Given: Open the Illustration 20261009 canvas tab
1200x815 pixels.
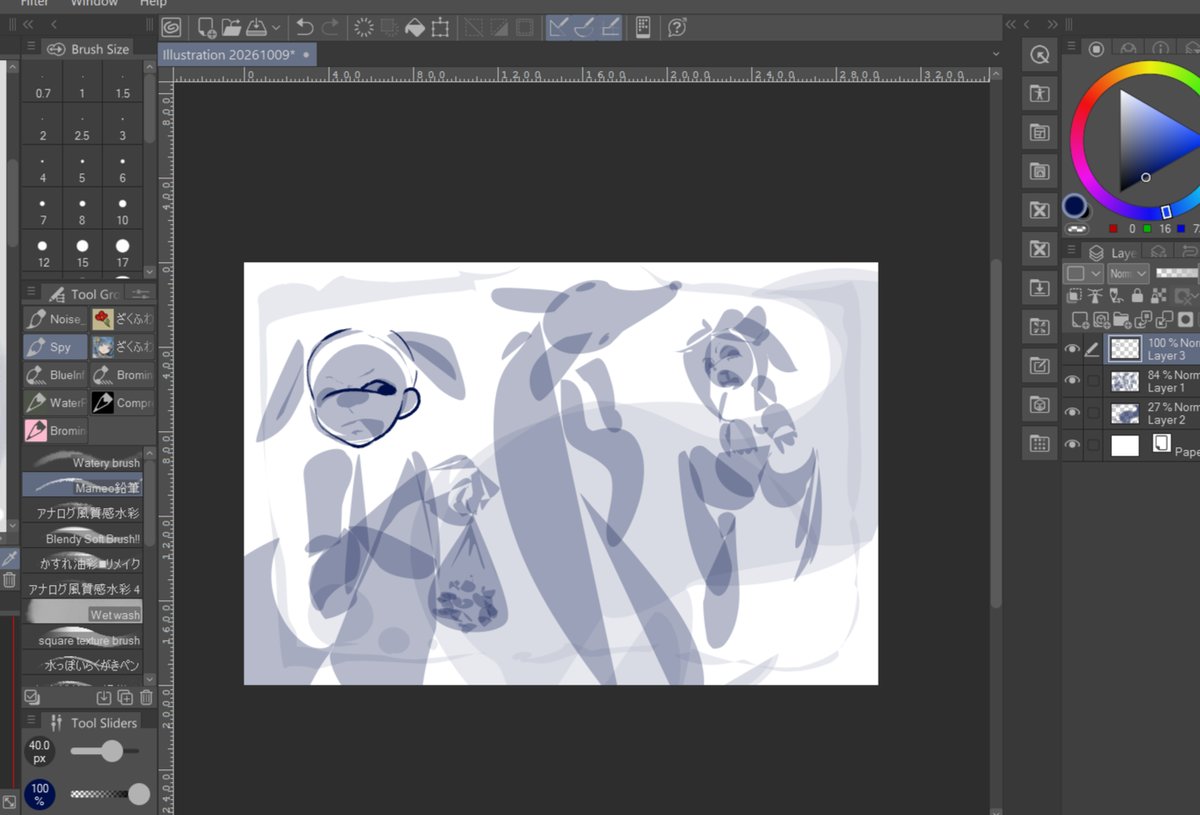Looking at the screenshot, I should click(229, 54).
